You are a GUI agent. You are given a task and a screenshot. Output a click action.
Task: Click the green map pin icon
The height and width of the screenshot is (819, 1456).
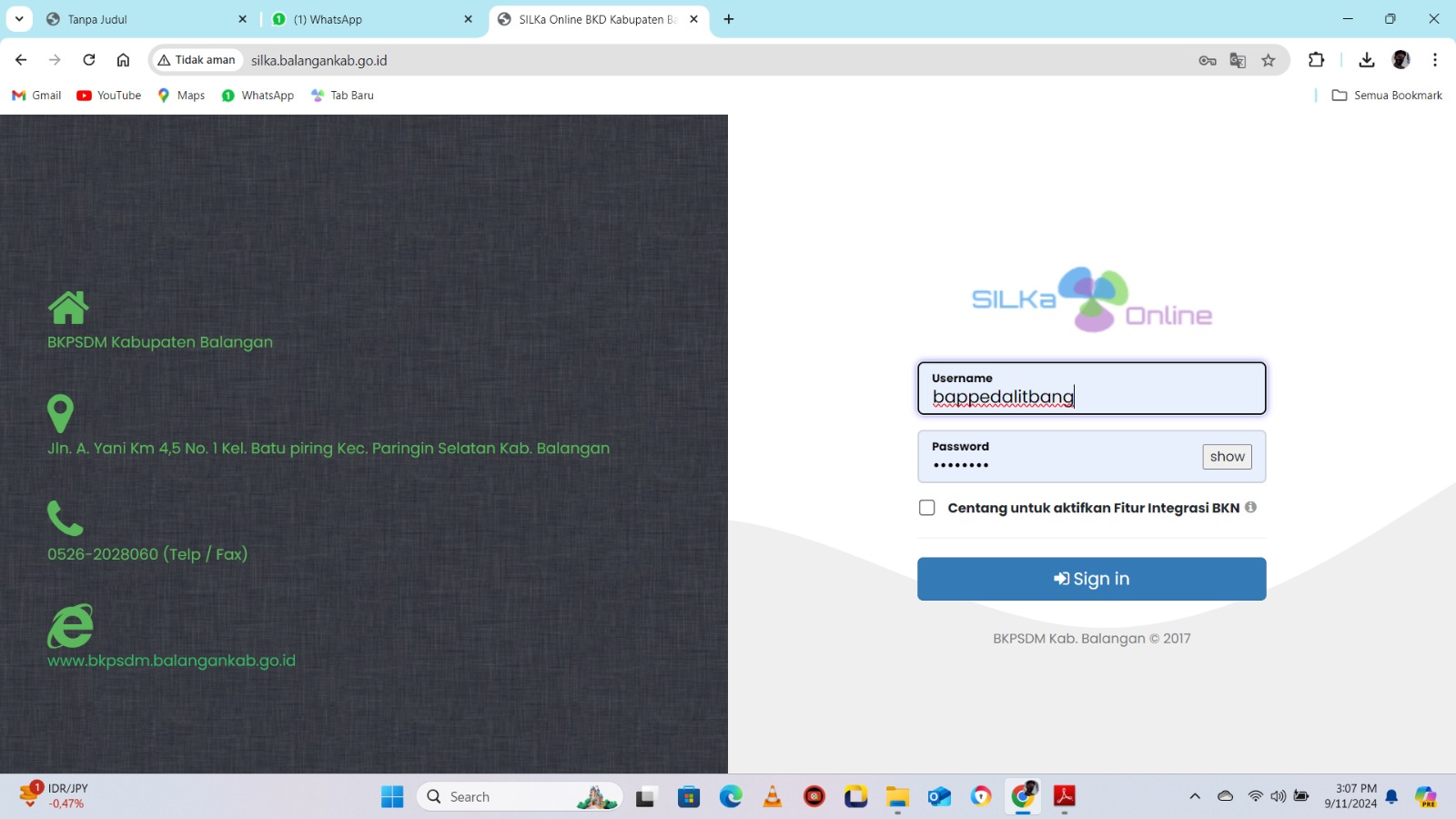click(60, 413)
